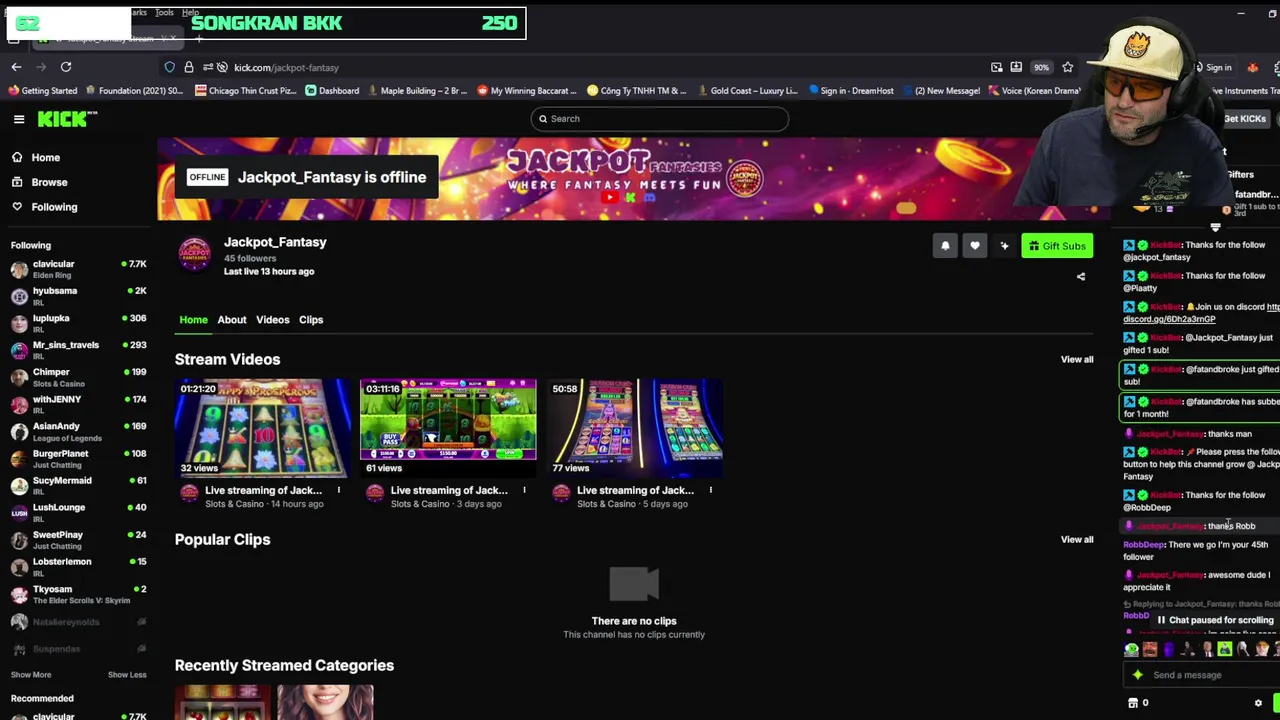This screenshot has width=1280, height=720.
Task: Click Show Less in the following list
Action: click(x=127, y=675)
